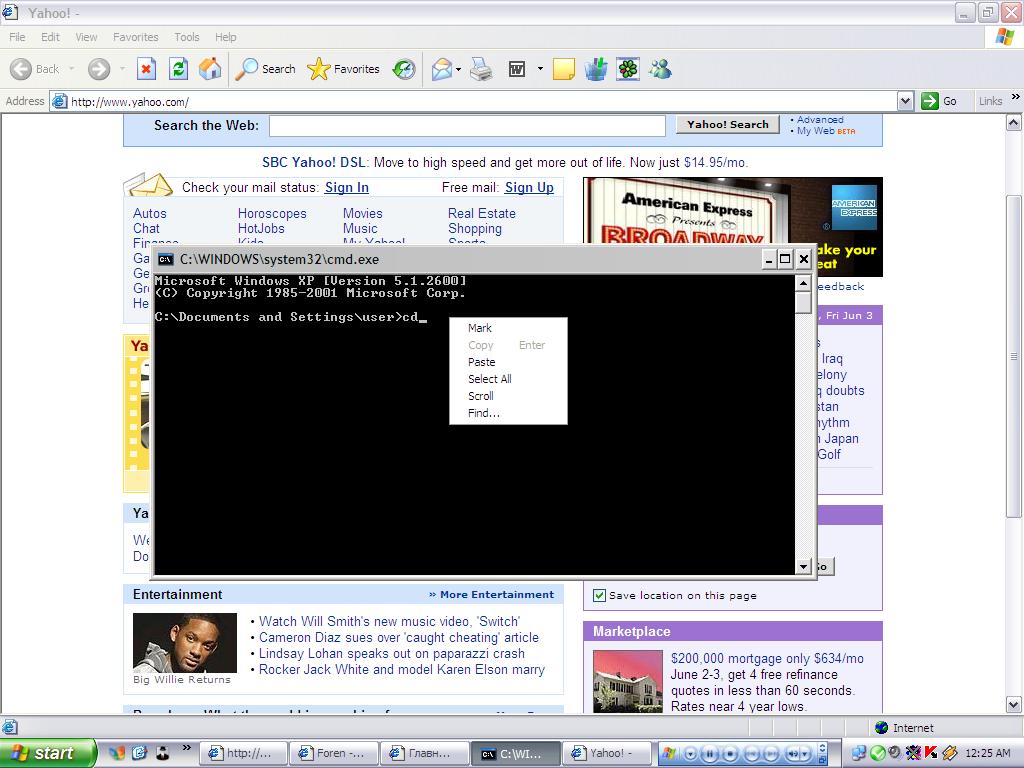Image resolution: width=1024 pixels, height=768 pixels.
Task: Open the Forward button history dropdown
Action: click(x=122, y=69)
